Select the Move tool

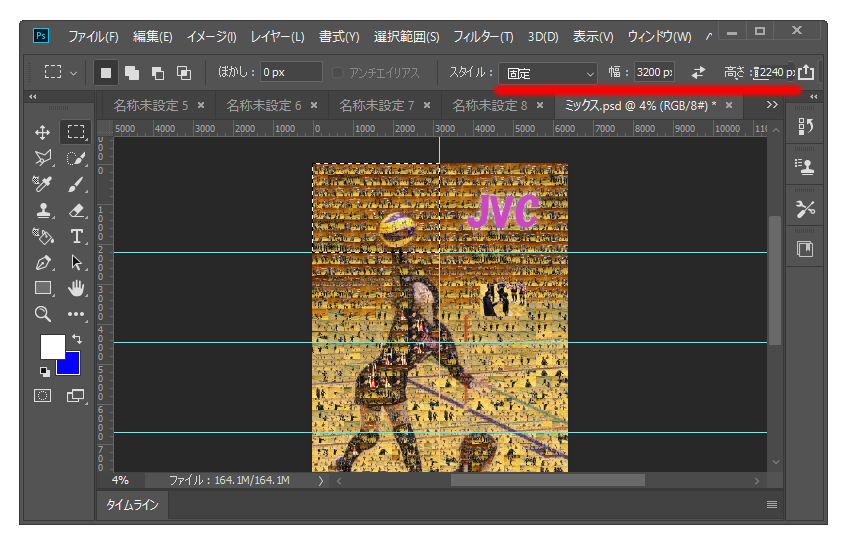[x=43, y=132]
